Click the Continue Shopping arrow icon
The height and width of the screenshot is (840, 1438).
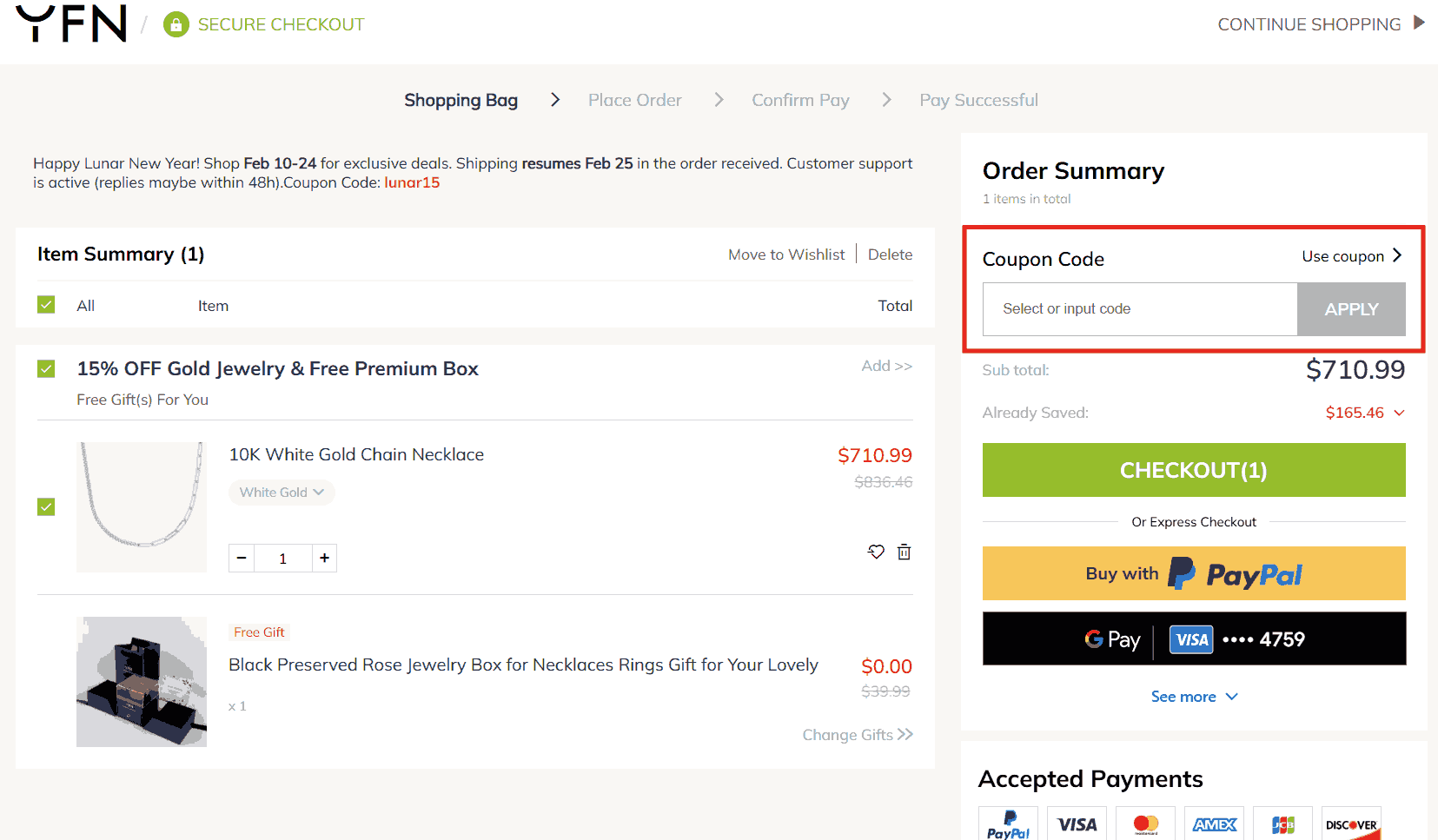click(1419, 23)
